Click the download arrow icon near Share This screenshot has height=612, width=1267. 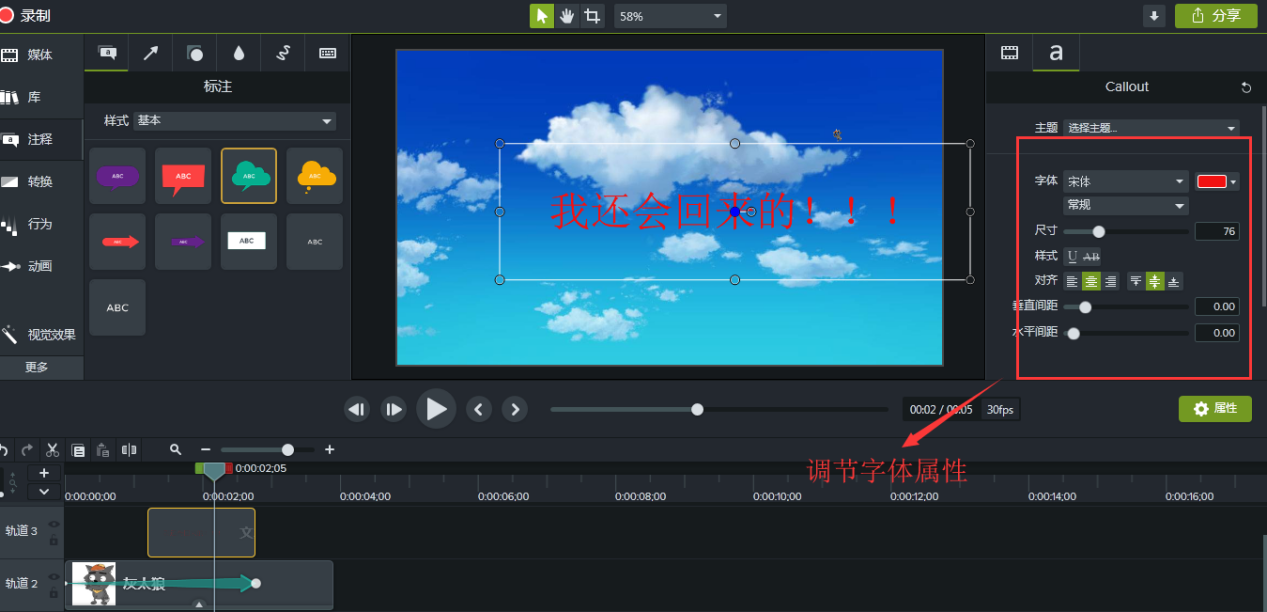click(1155, 16)
